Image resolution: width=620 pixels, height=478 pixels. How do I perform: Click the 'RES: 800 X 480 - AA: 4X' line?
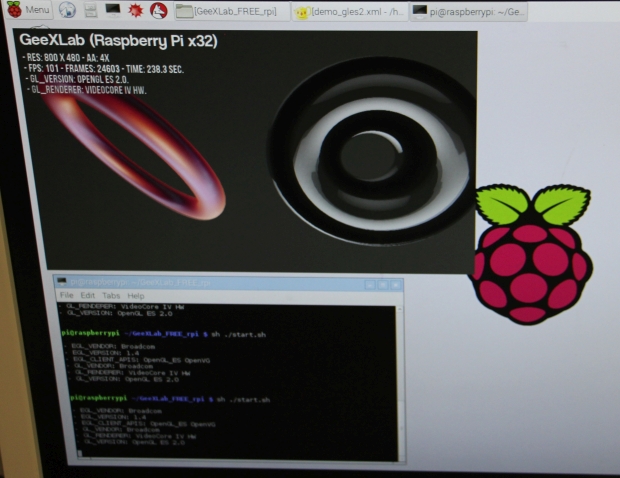point(66,58)
